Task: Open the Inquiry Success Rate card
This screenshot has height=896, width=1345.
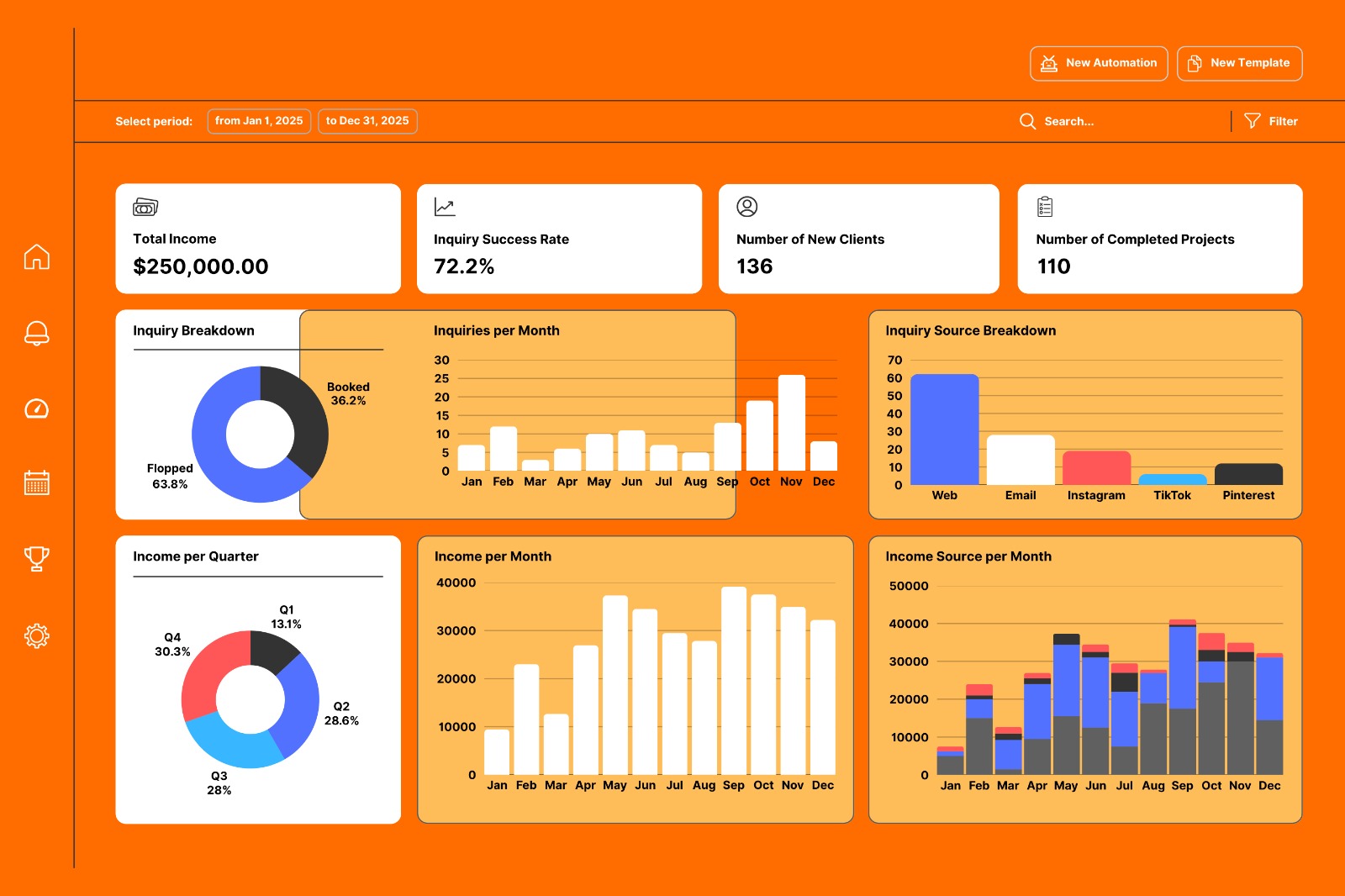Action: pyautogui.click(x=559, y=239)
